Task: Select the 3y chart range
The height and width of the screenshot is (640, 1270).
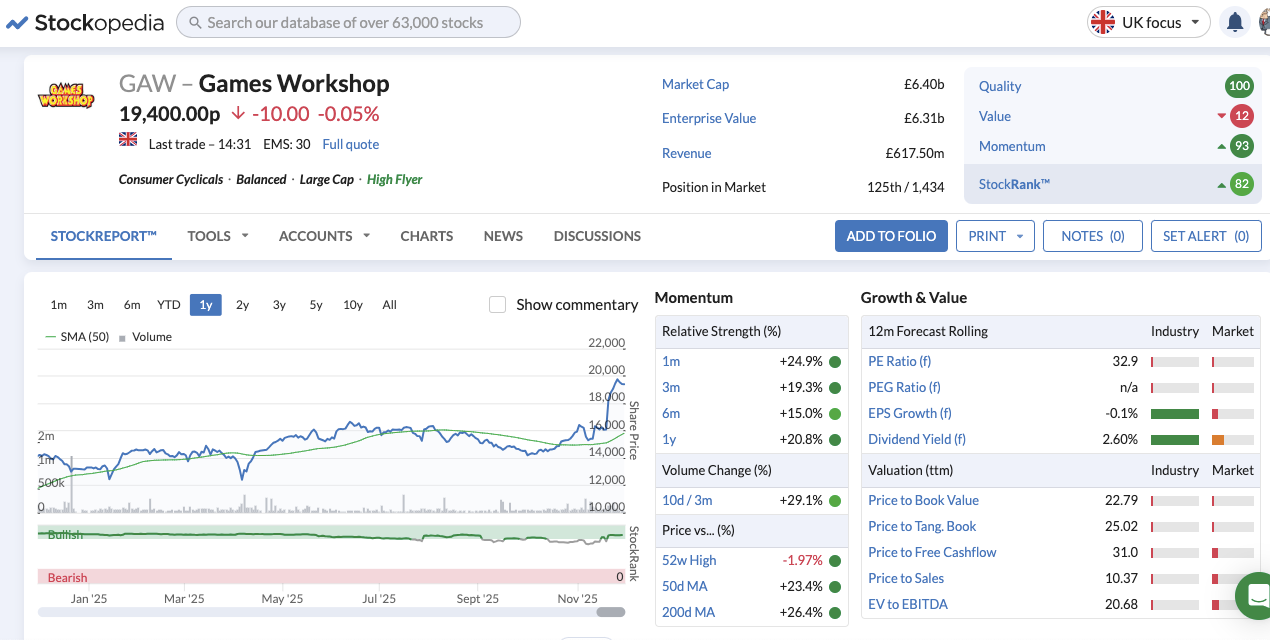Action: [x=279, y=305]
